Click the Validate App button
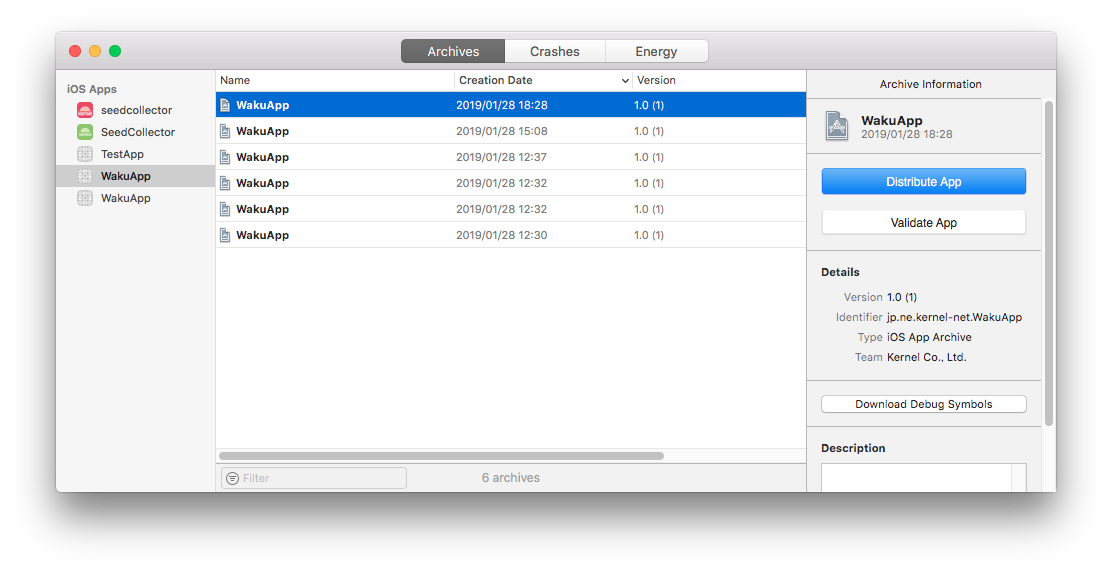Screen dimensions: 1112x572 coord(923,222)
